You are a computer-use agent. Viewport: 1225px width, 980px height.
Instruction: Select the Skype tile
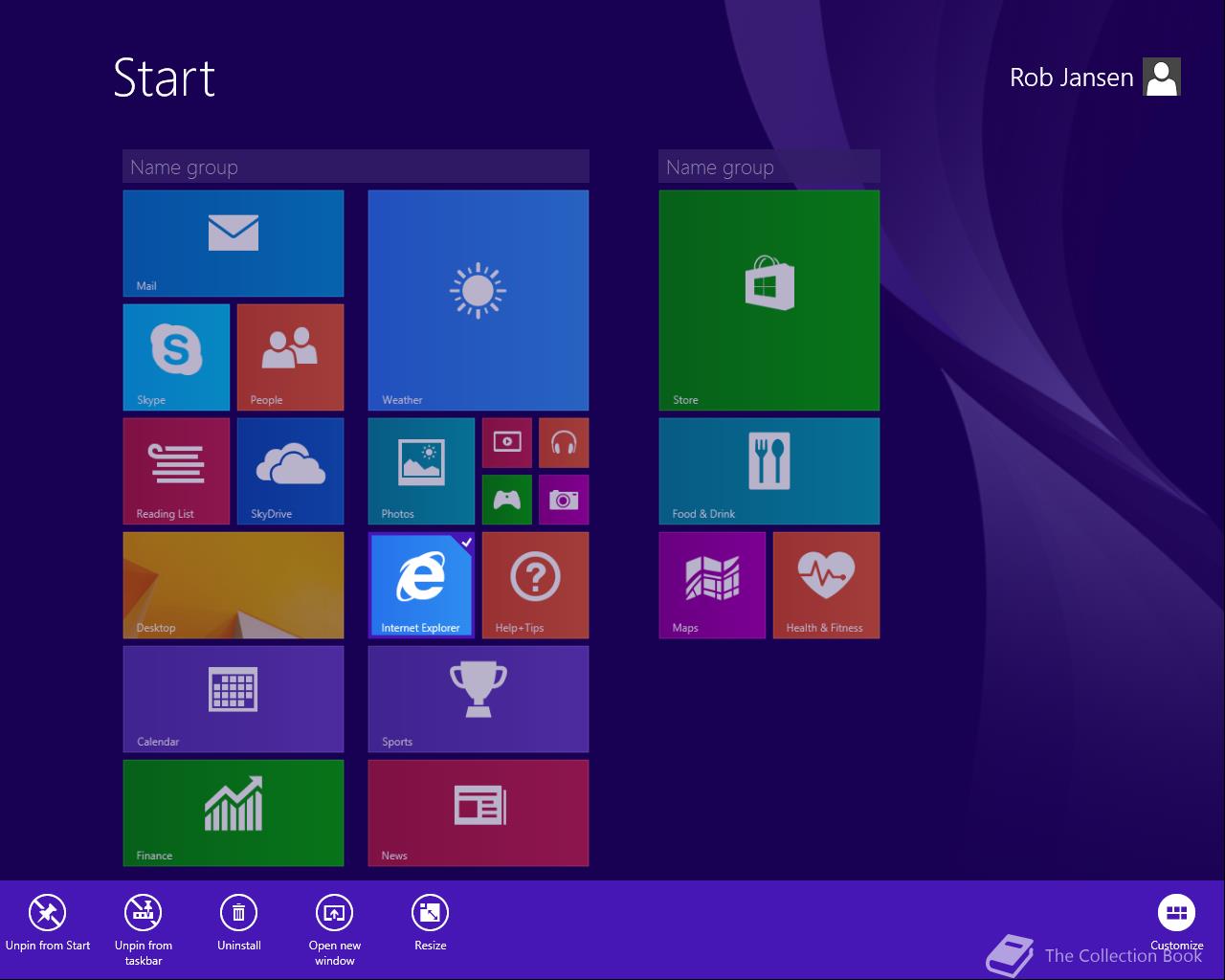pyautogui.click(x=176, y=357)
